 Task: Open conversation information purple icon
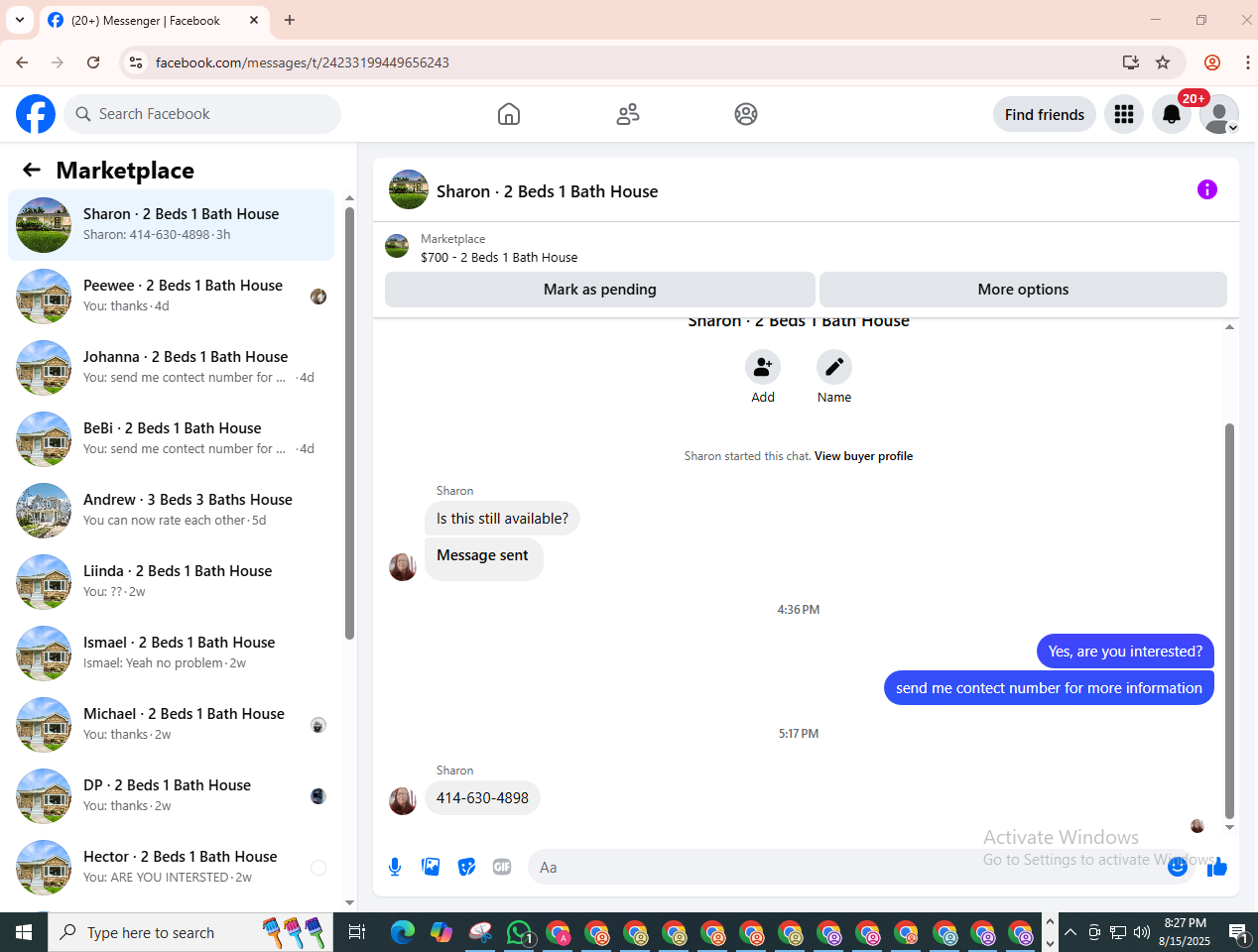pos(1207,189)
